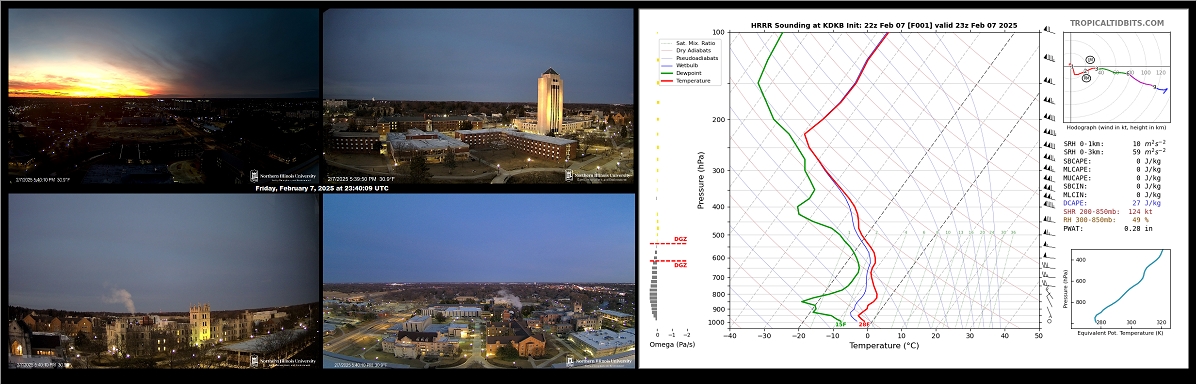Click the NIU logo on tower camera
This screenshot has height=385, width=1197.
tap(599, 176)
